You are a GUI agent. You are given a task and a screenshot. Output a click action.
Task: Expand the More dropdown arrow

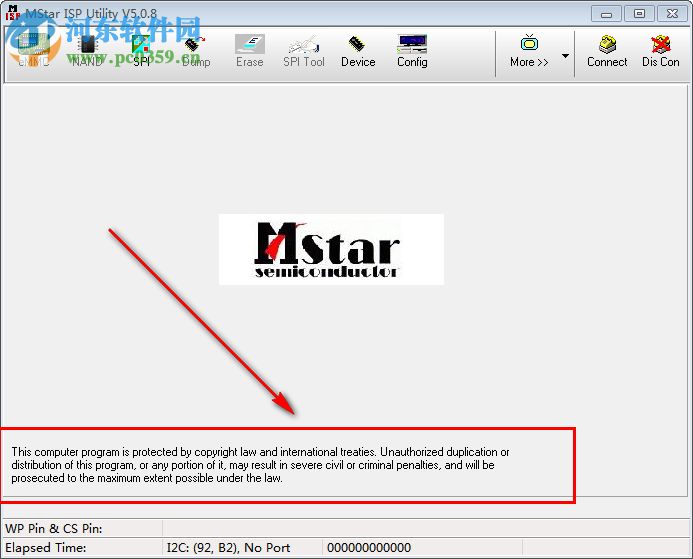click(565, 56)
